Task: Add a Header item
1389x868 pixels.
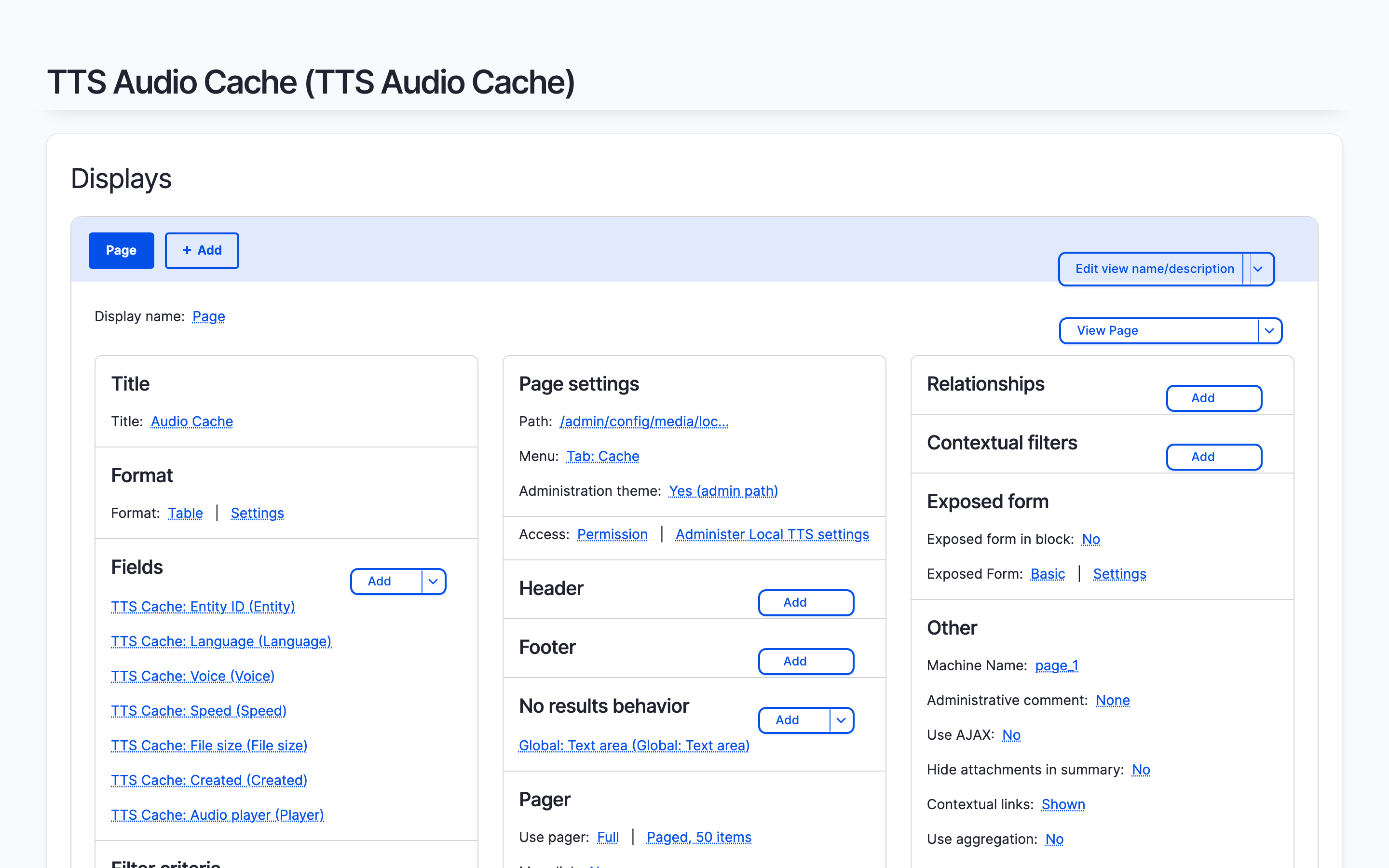Action: pos(806,603)
